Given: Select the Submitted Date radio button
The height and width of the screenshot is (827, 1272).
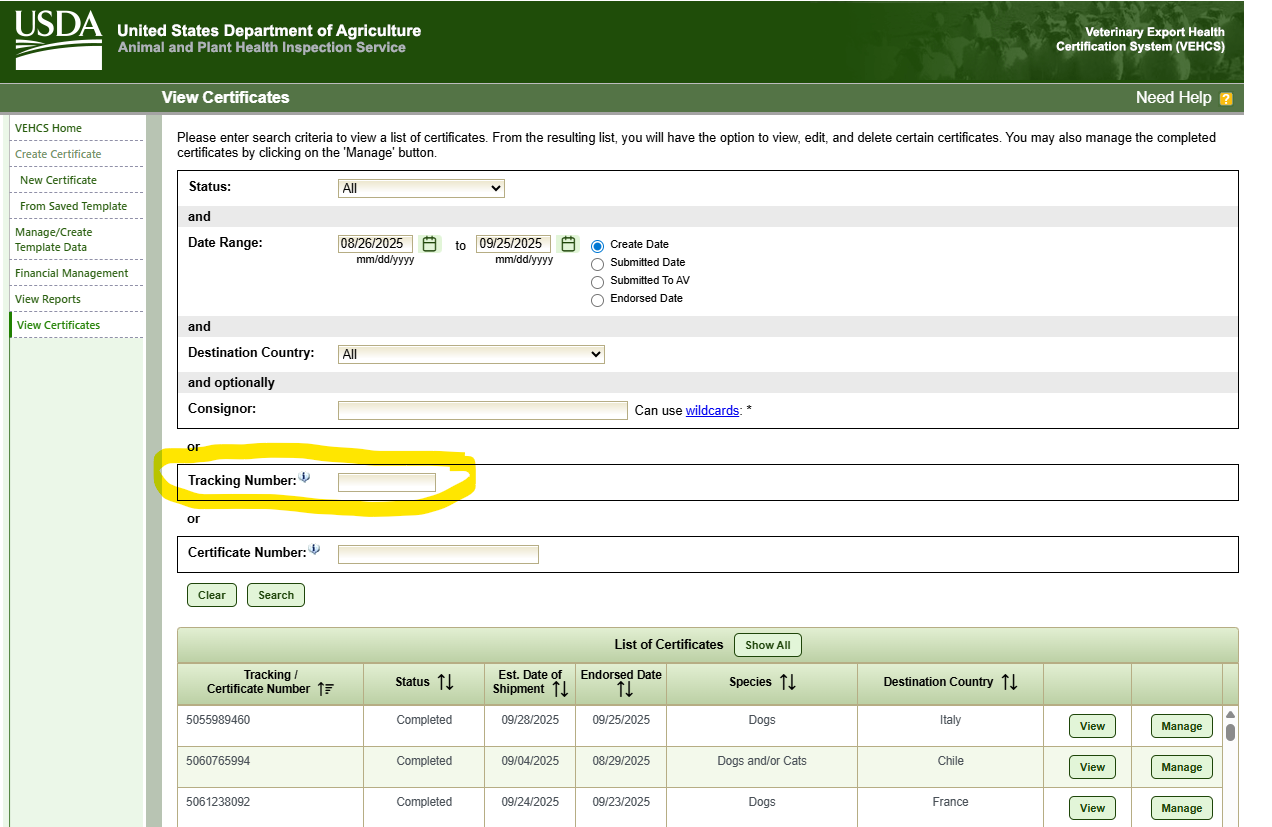Looking at the screenshot, I should 598,264.
